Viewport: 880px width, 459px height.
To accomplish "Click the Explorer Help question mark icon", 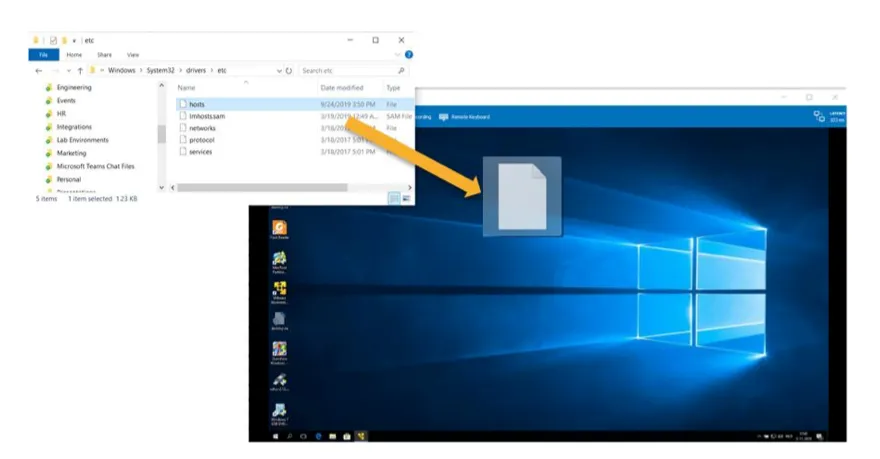I will (x=409, y=55).
